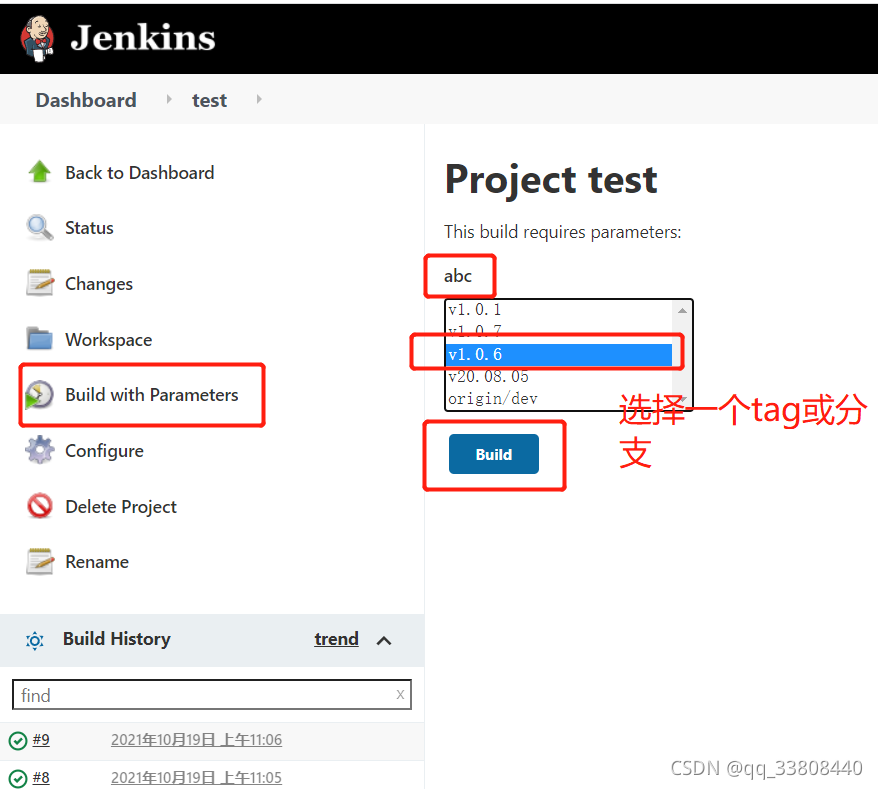The height and width of the screenshot is (789, 878).
Task: Expand the arrow after test breadcrumb
Action: click(x=259, y=99)
